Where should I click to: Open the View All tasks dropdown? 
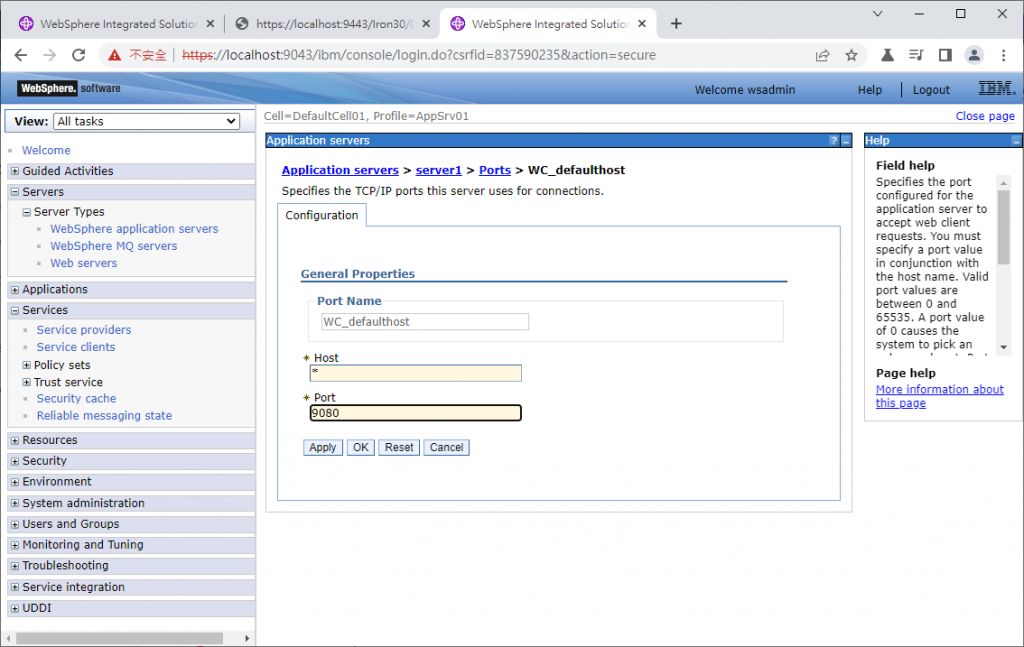point(146,121)
